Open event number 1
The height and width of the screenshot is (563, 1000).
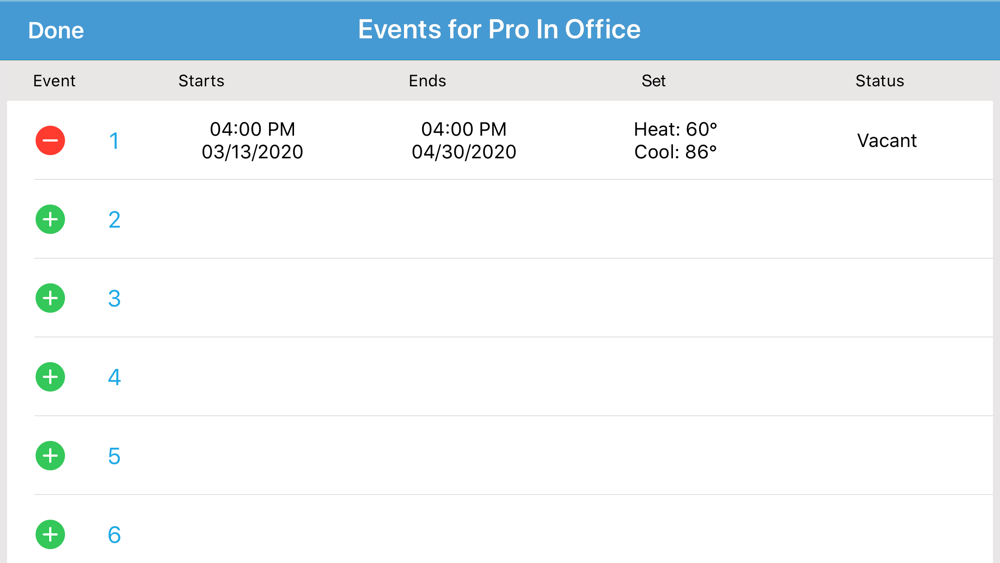(x=114, y=141)
